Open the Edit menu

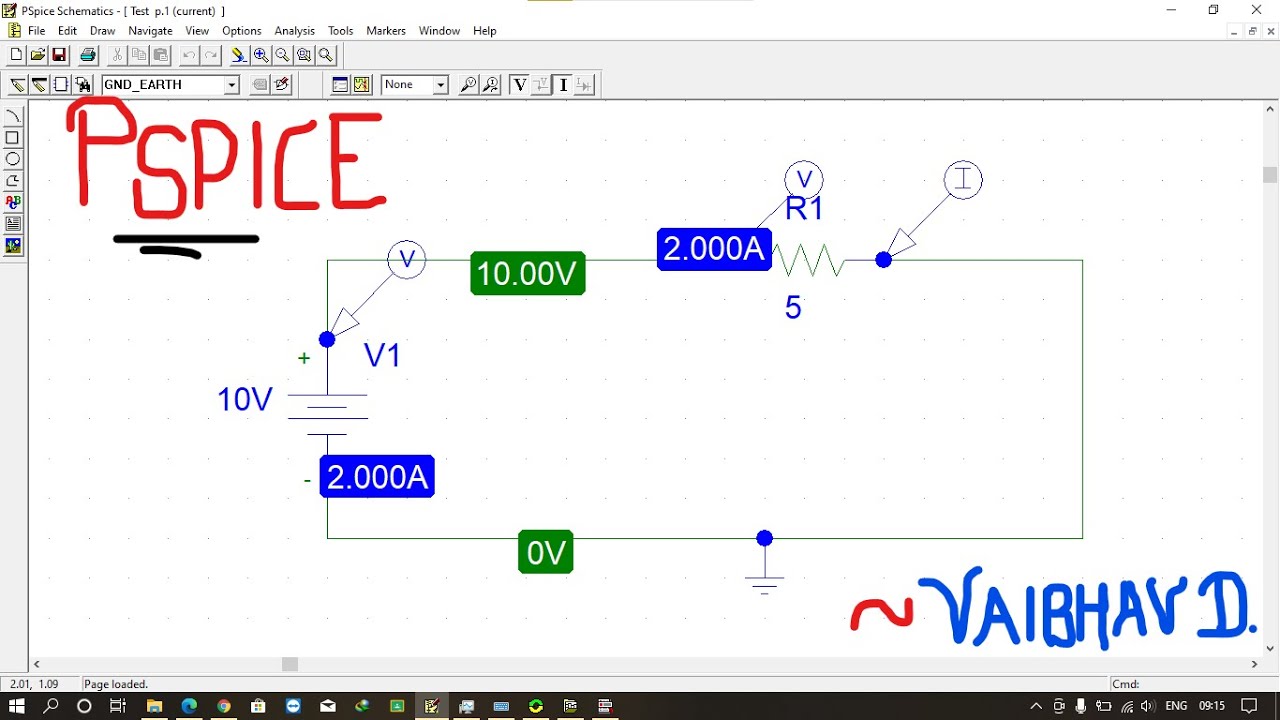[x=67, y=31]
